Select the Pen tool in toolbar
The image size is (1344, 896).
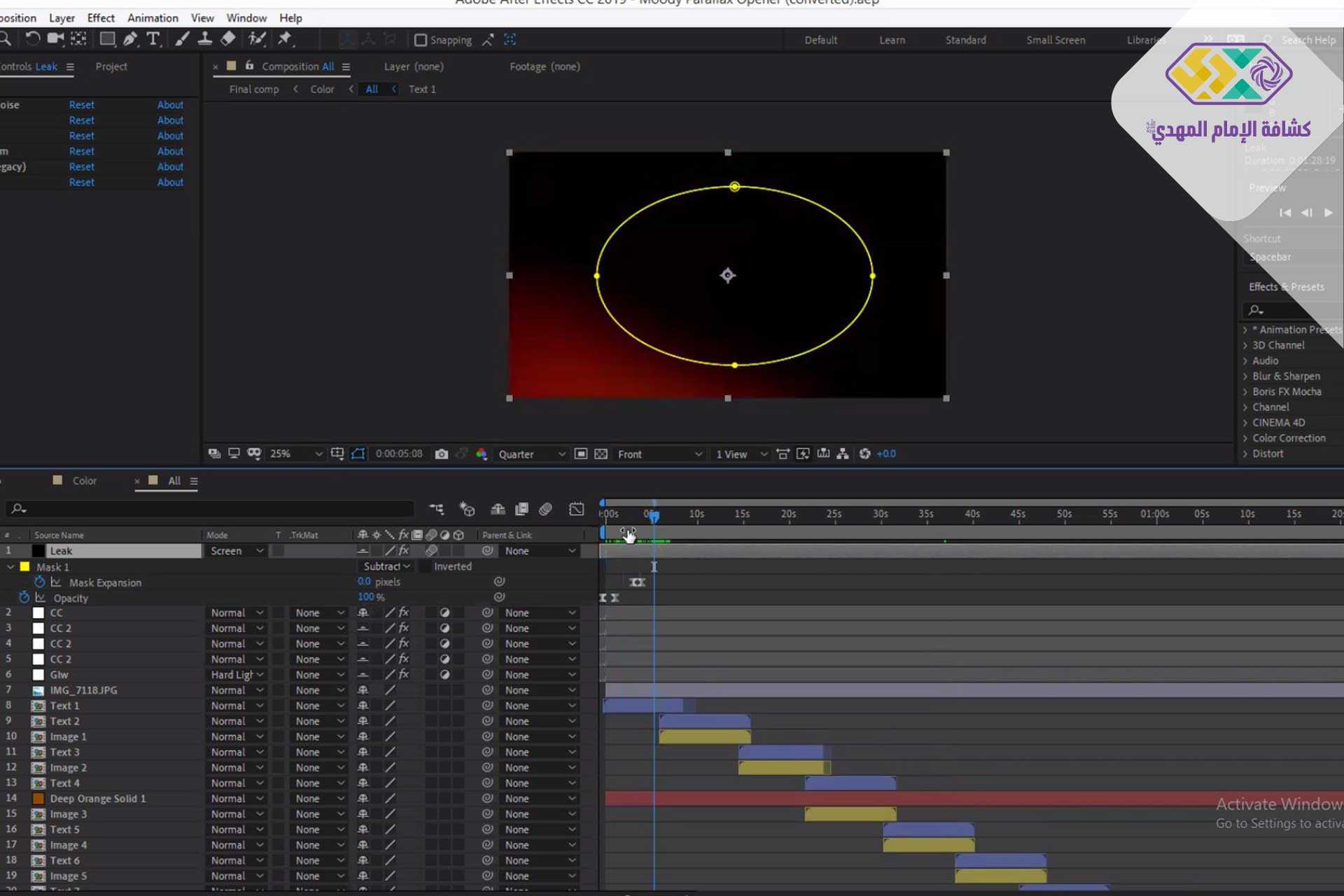coord(130,39)
